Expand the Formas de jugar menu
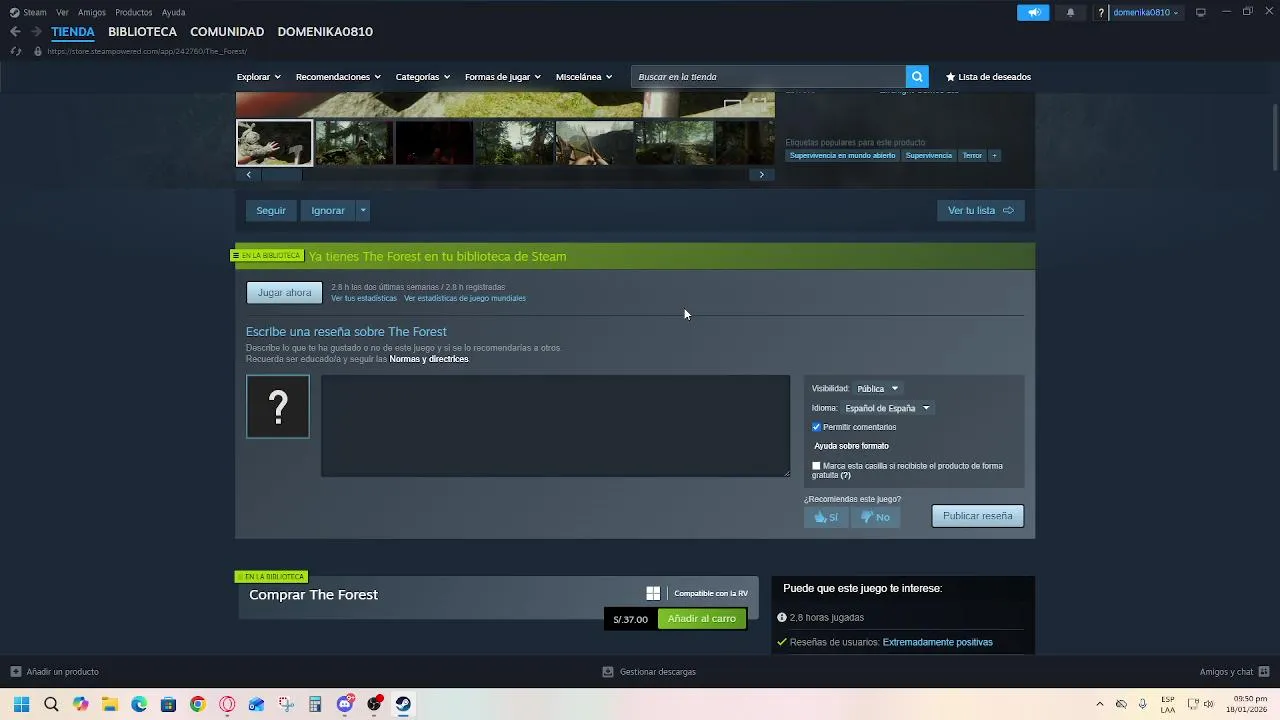1280x720 pixels. pyautogui.click(x=503, y=77)
